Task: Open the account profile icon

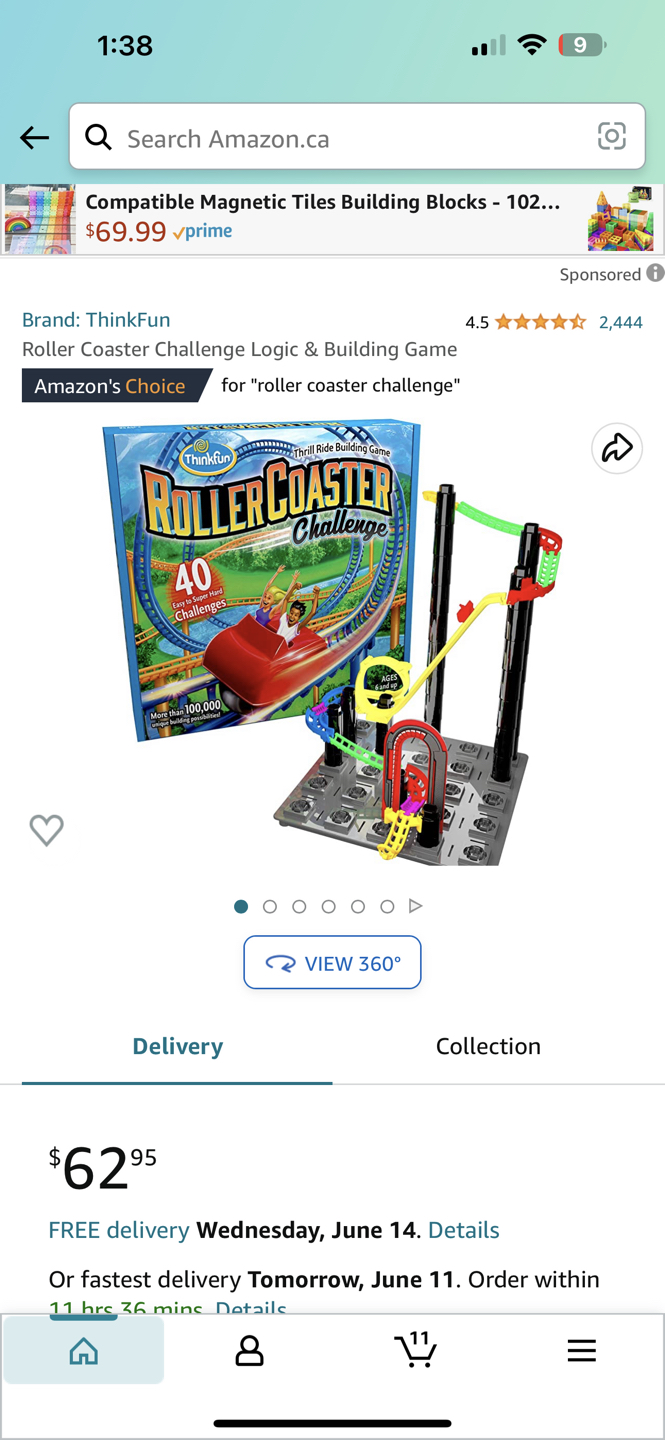Action: coord(249,1351)
